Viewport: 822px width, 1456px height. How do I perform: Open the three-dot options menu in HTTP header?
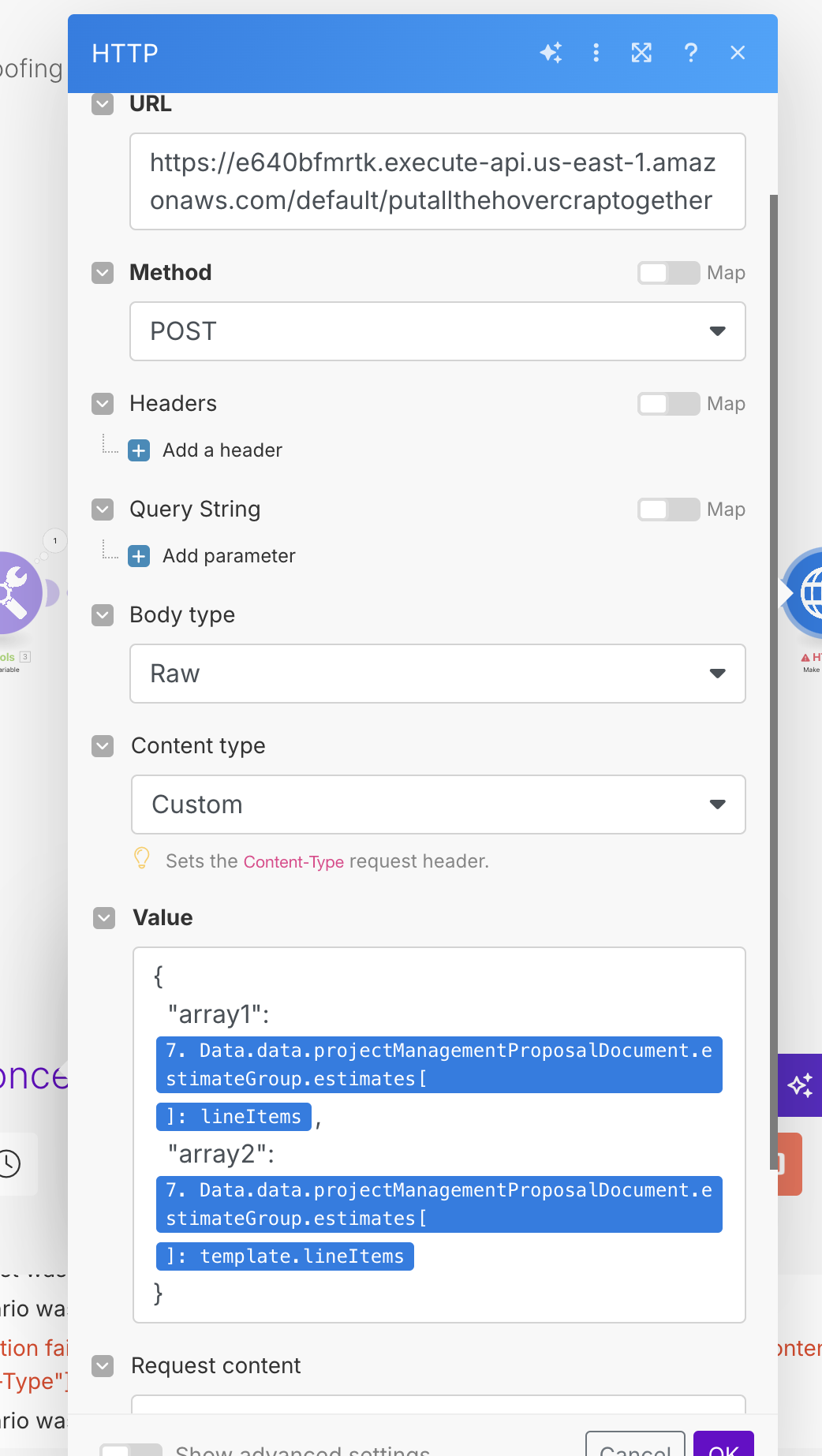(x=596, y=53)
